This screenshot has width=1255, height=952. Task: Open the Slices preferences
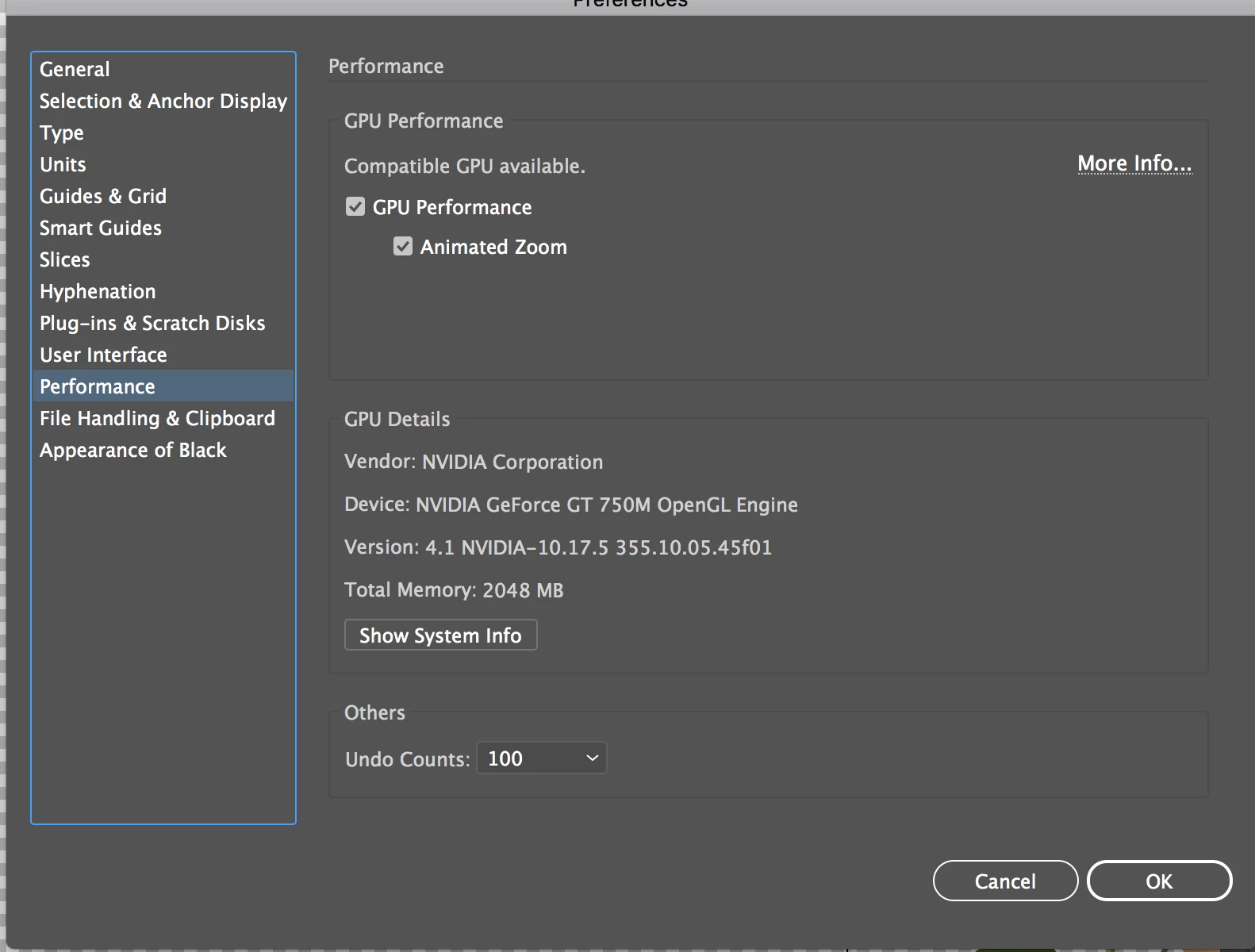coord(163,259)
